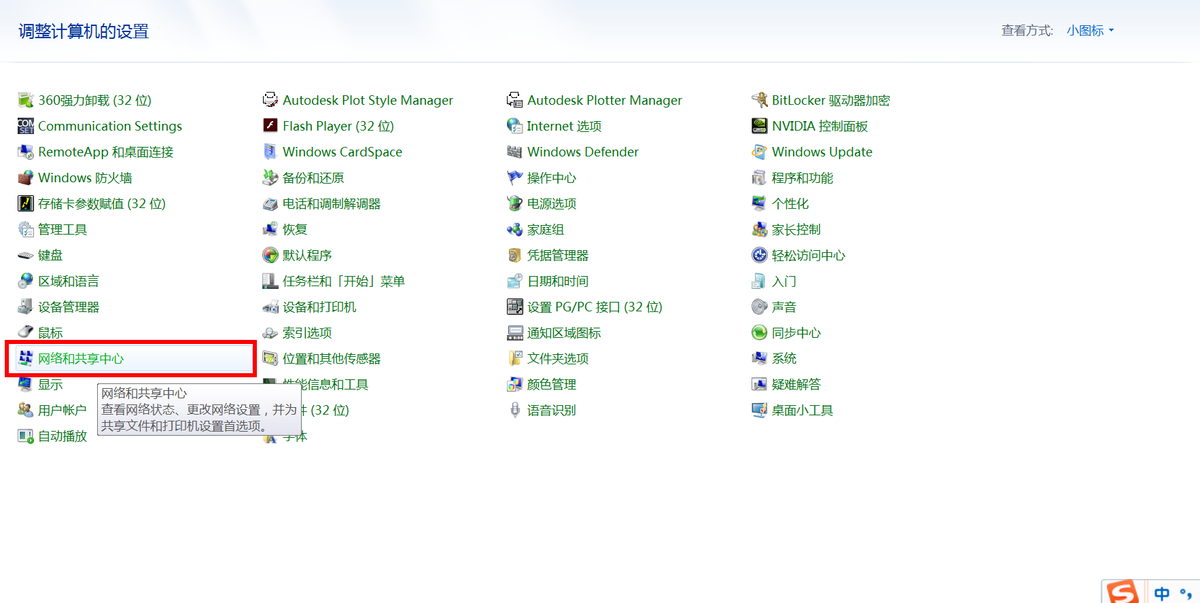Open the Autodesk Plotter Manager icon
The image size is (1200, 603).
515,100
